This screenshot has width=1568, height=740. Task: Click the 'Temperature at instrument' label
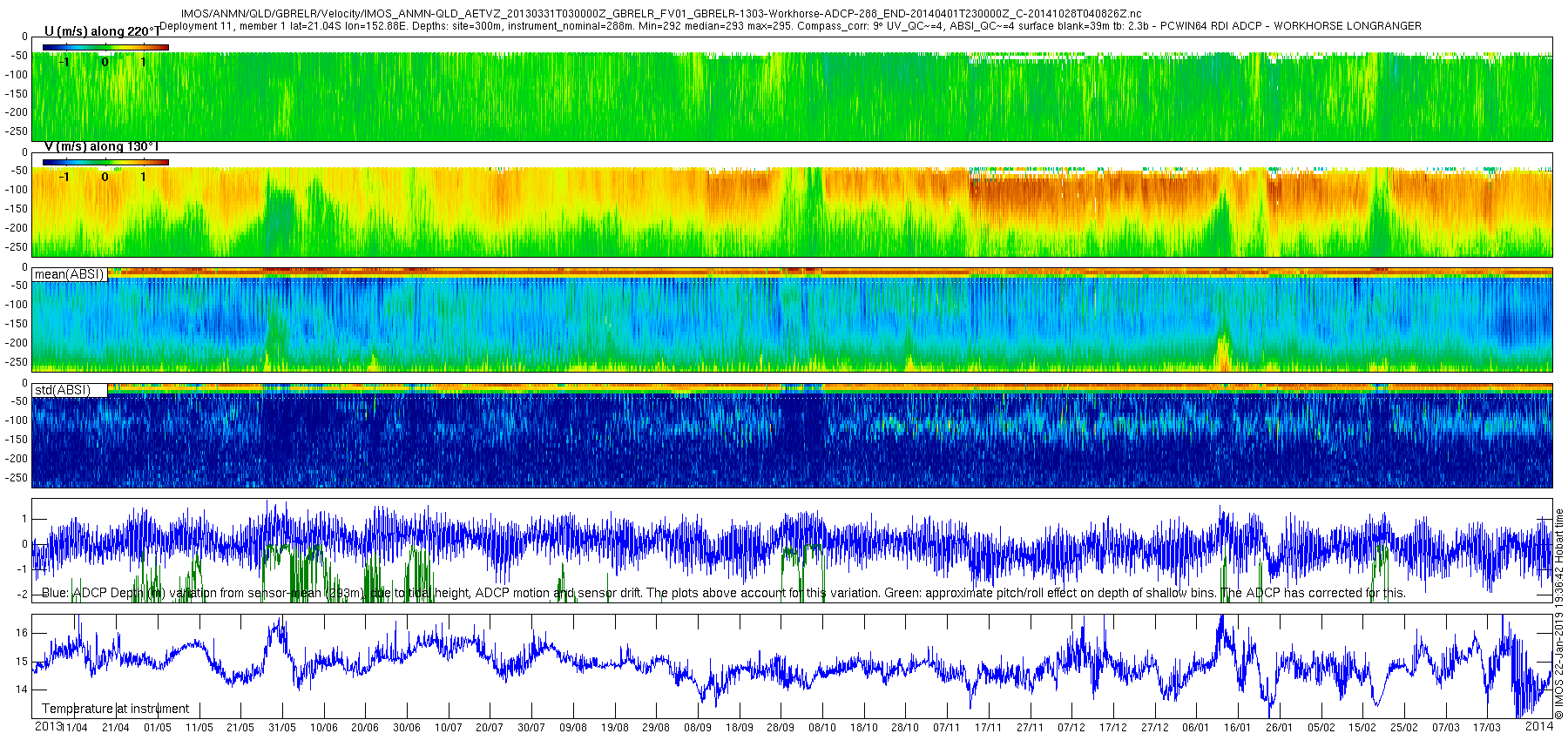tap(116, 709)
